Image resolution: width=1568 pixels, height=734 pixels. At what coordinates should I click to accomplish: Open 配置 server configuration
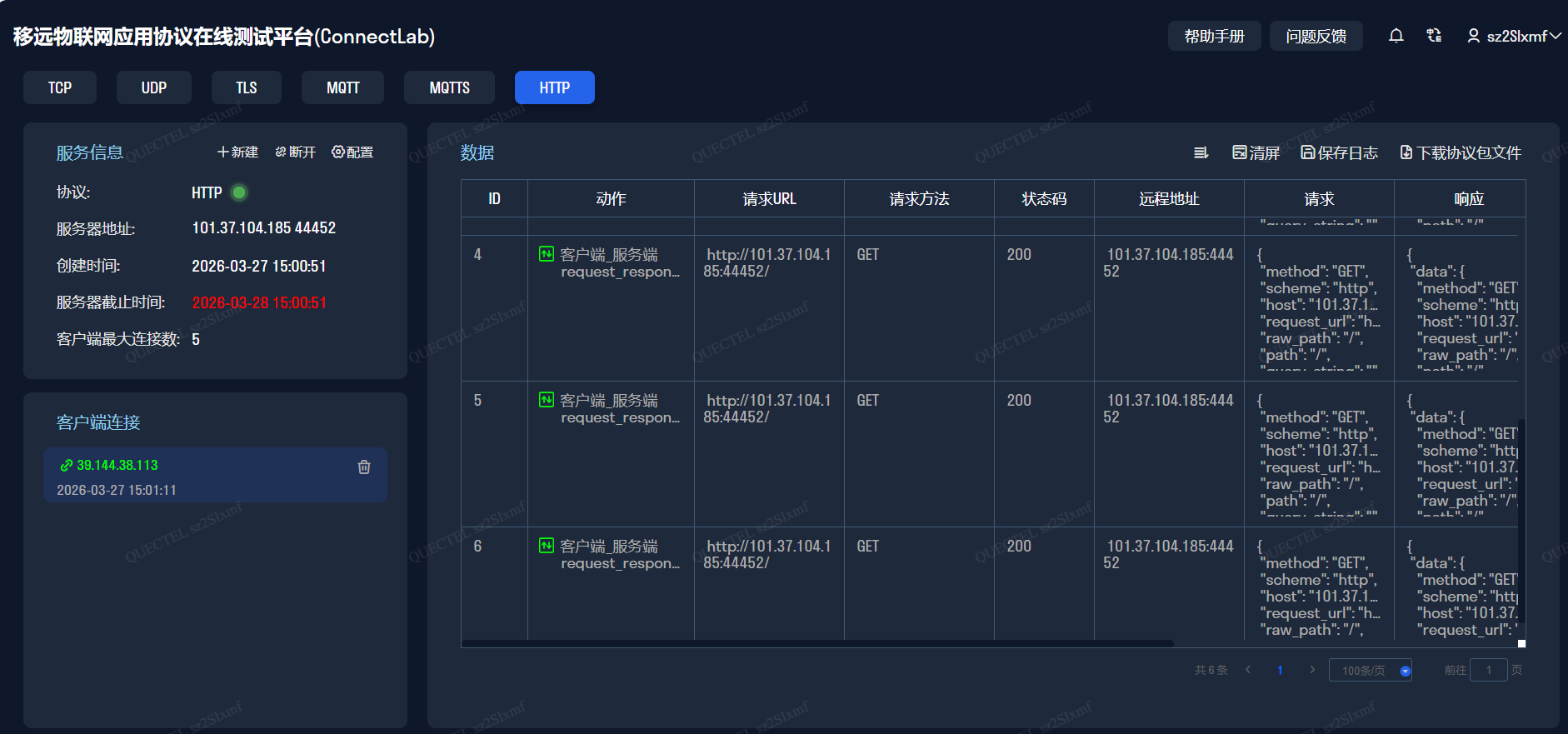tap(352, 152)
